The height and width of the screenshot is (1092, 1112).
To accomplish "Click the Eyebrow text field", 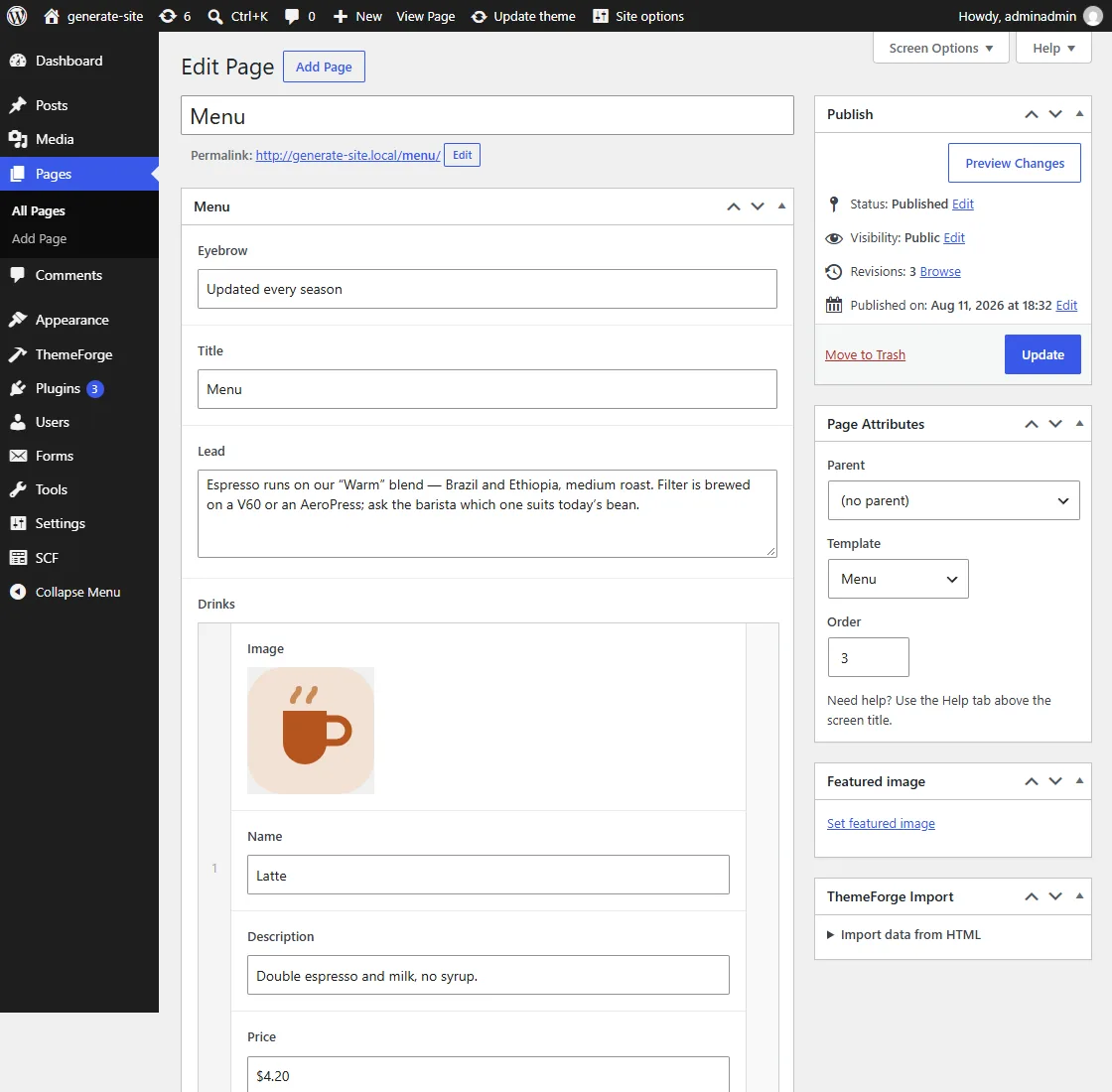I will (487, 289).
